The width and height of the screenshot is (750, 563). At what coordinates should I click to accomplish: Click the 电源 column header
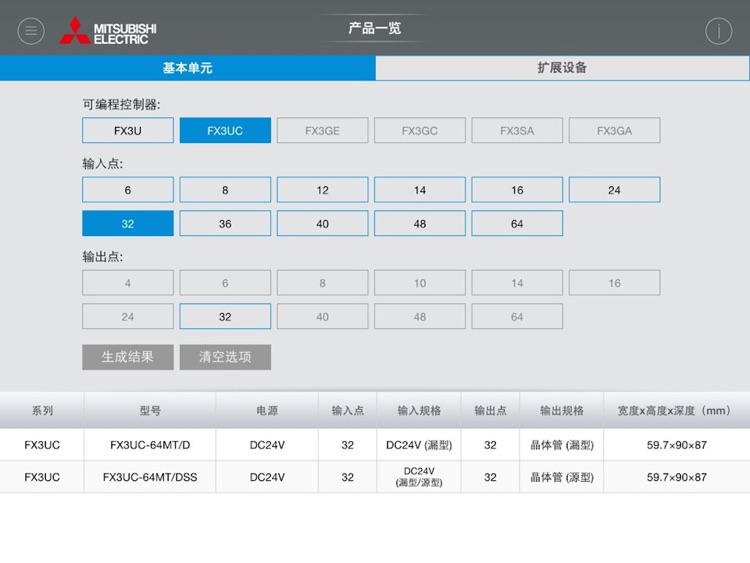tap(267, 410)
